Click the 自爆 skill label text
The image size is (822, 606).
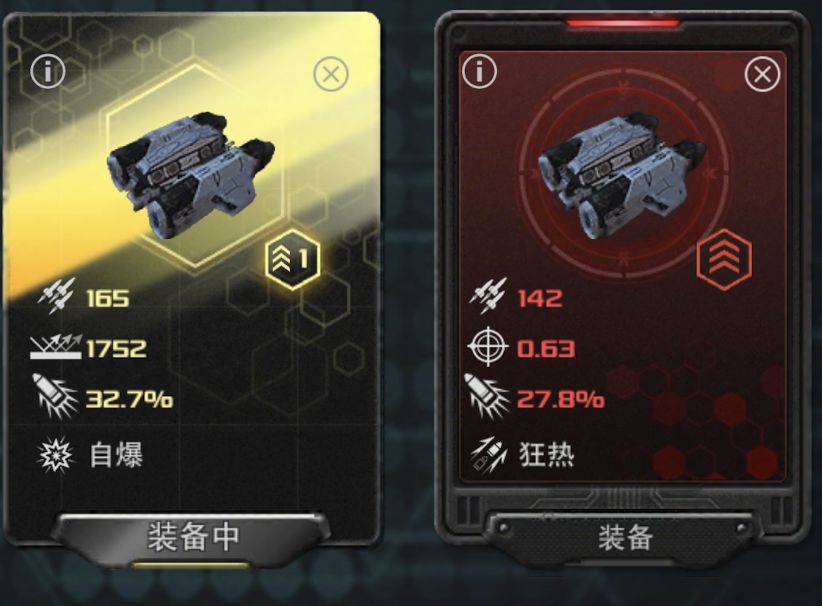click(x=116, y=455)
